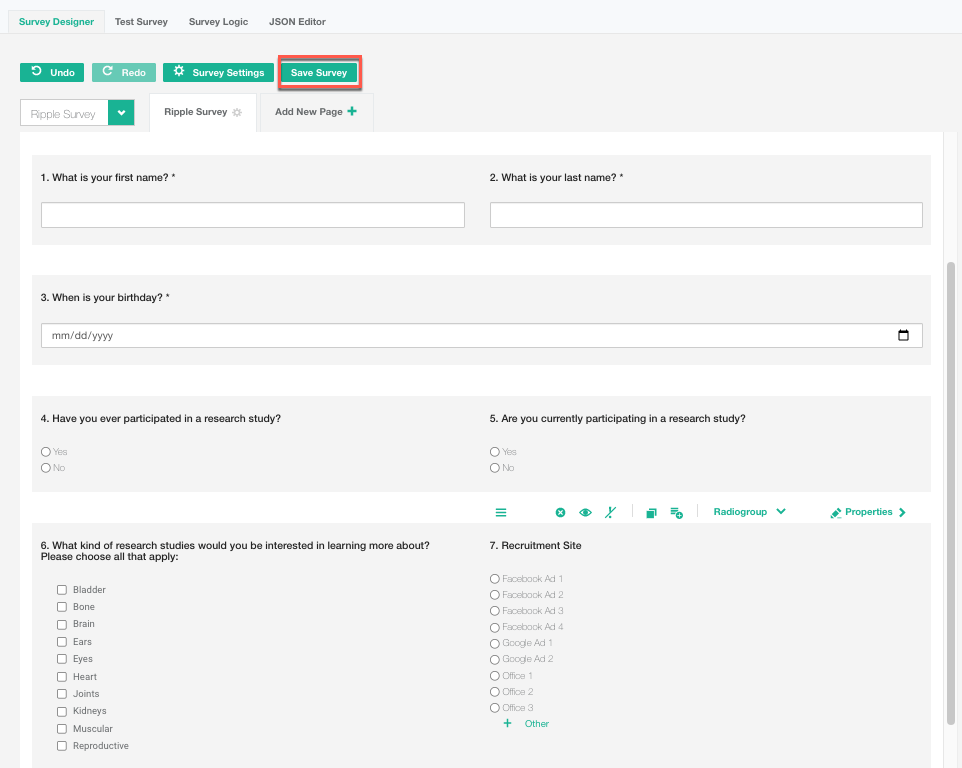Viewport: 962px width, 768px height.
Task: Click the drag handle hamburger icon for question 7
Action: tap(501, 513)
